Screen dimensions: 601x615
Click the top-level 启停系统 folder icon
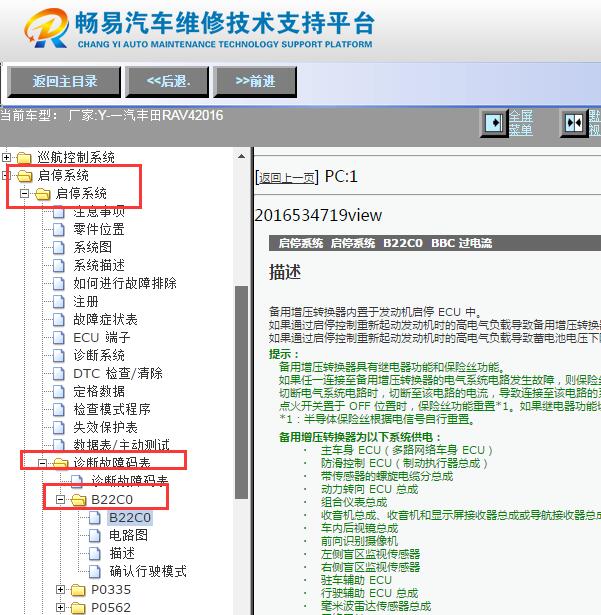click(x=24, y=176)
